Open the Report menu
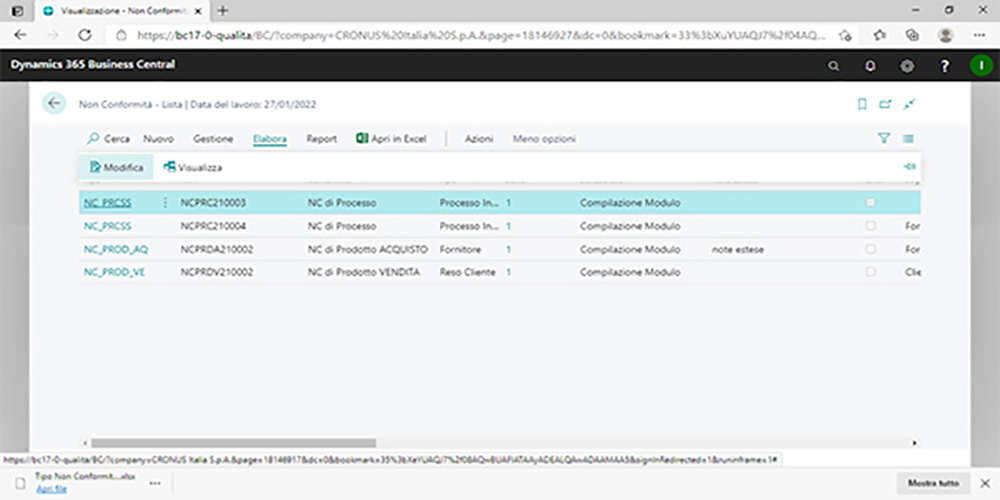 [x=321, y=139]
